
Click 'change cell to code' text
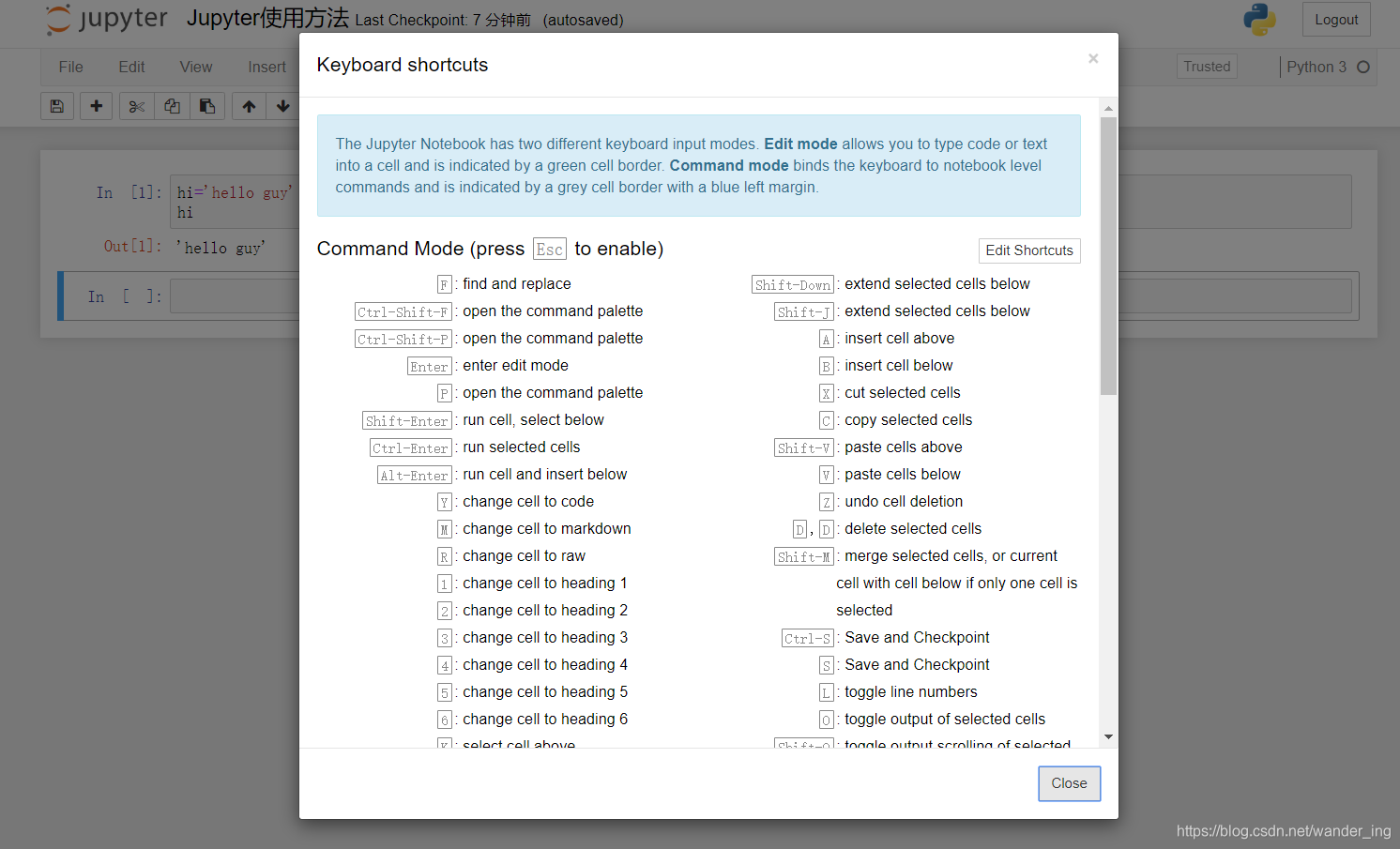[528, 501]
